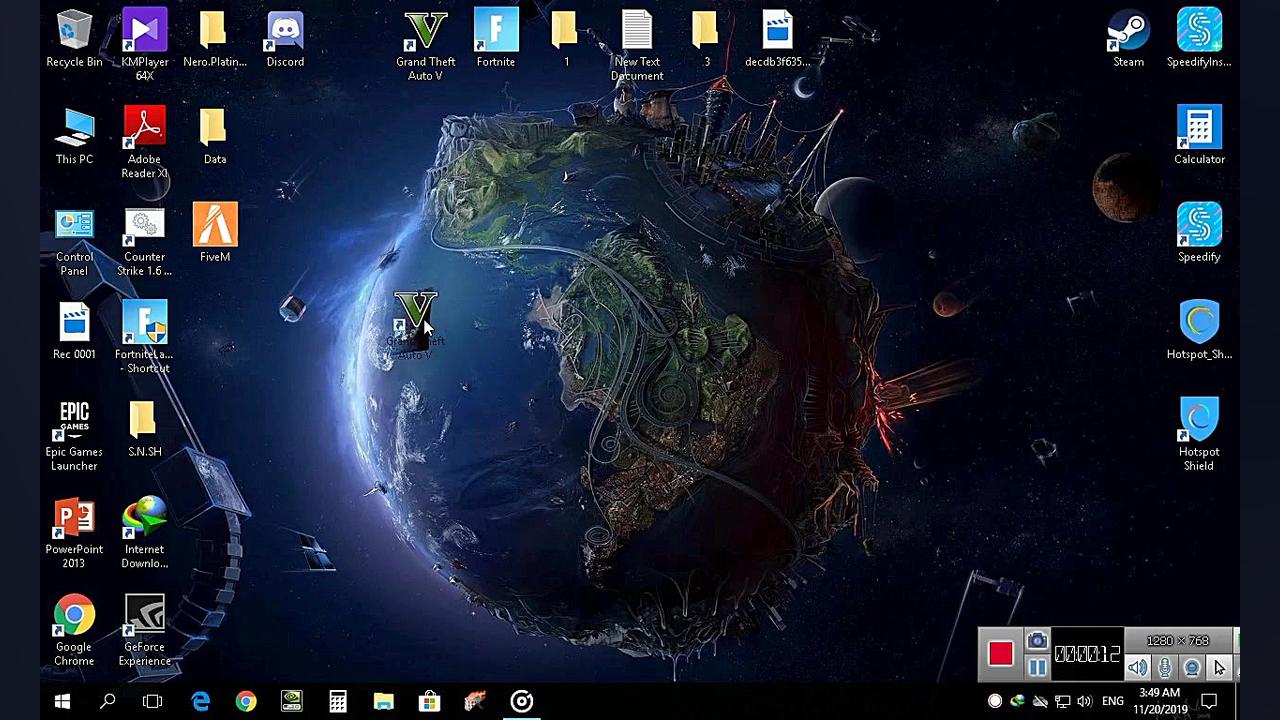1280x720 pixels.
Task: Toggle system sound capture in the recorder
Action: pos(1138,668)
